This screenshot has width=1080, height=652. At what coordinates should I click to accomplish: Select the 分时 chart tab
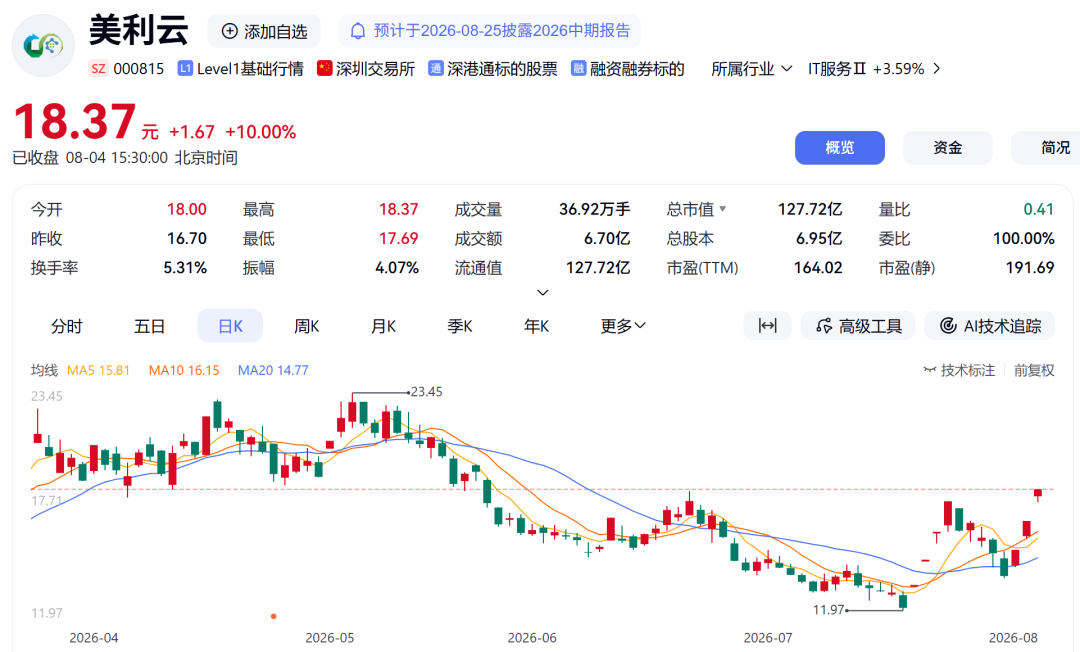pos(67,326)
